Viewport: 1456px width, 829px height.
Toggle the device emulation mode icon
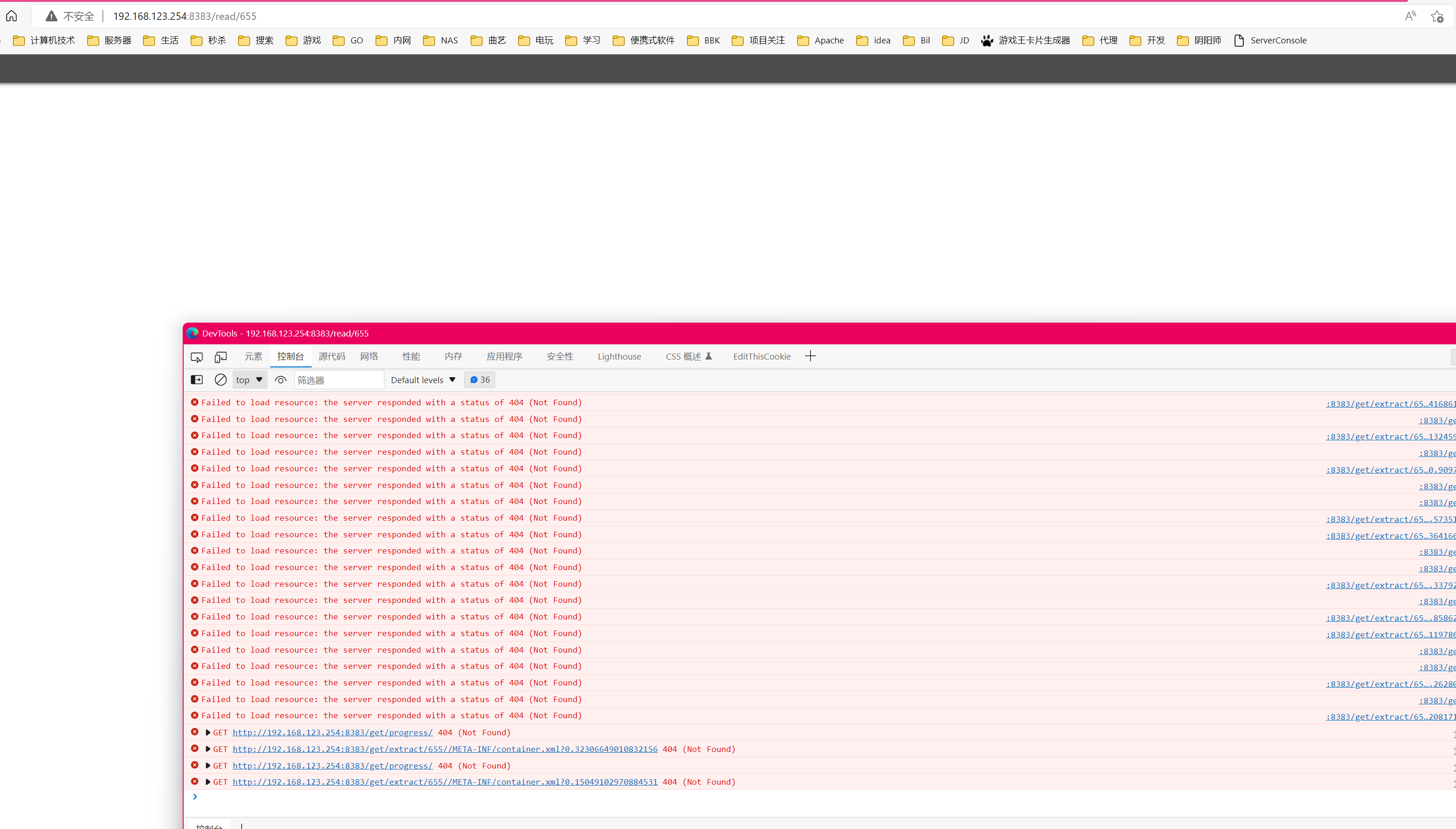221,357
